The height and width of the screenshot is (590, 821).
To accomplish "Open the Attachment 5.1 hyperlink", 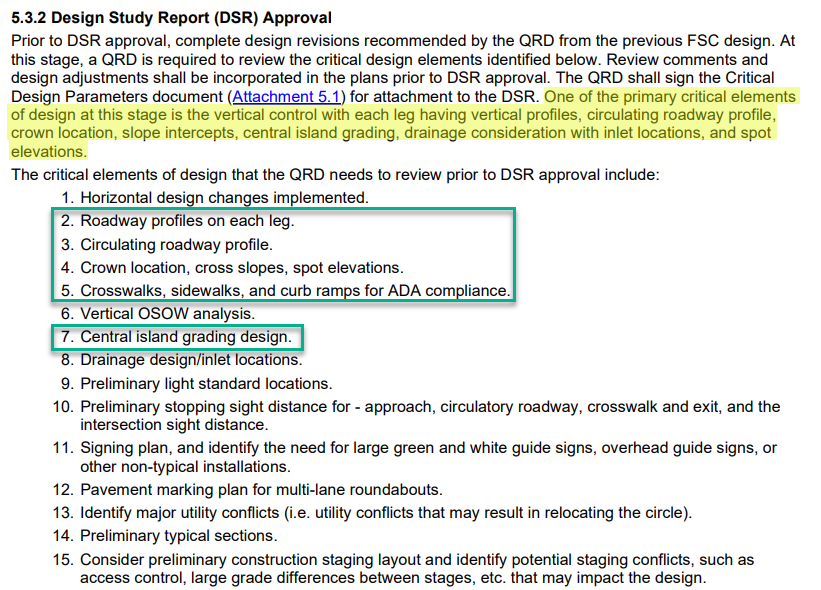I will tap(287, 96).
